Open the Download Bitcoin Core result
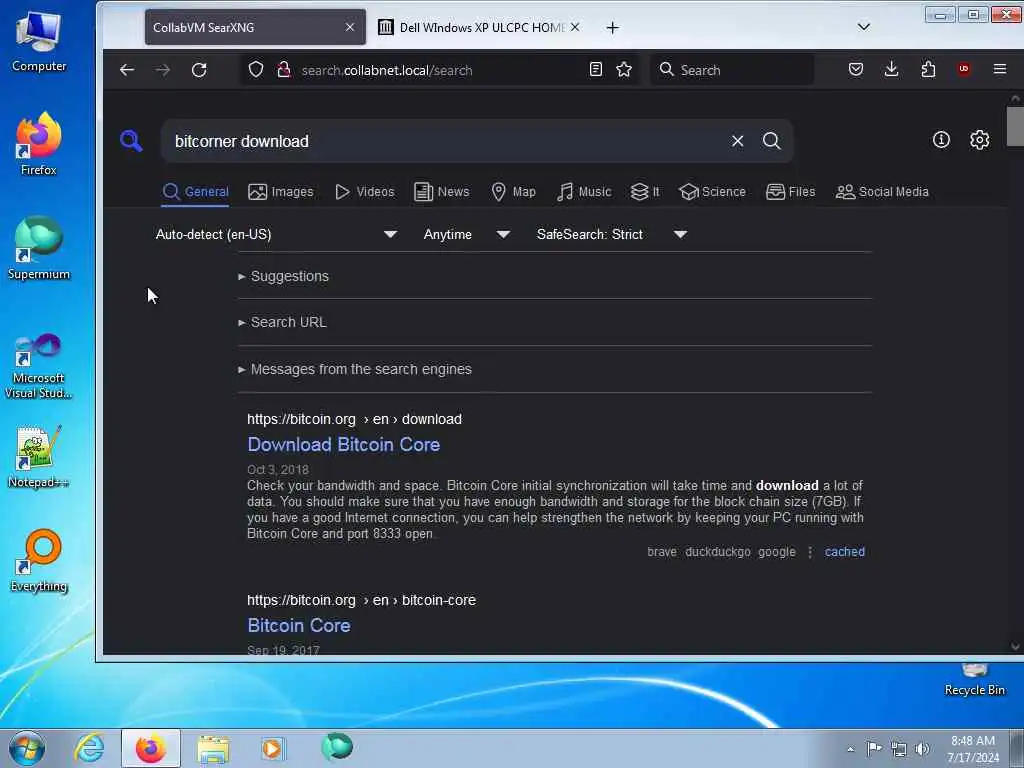Screen dimensions: 1024x768 [344, 445]
